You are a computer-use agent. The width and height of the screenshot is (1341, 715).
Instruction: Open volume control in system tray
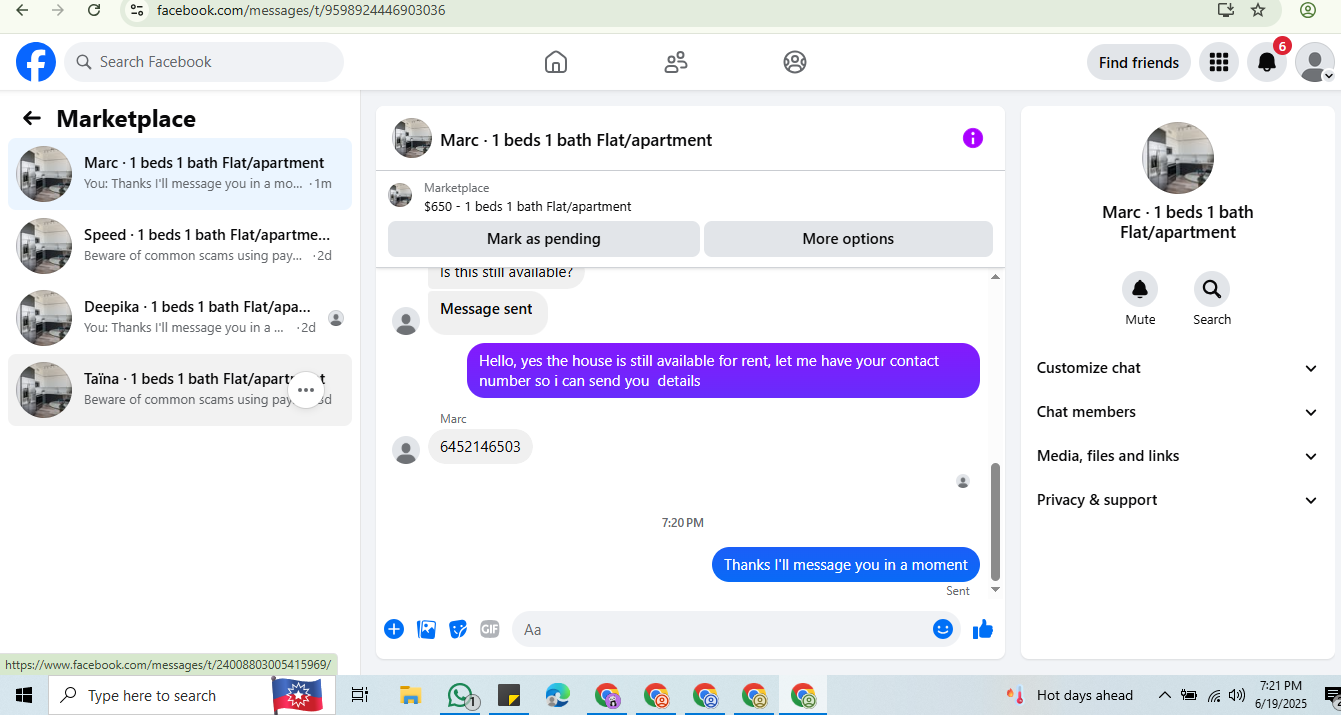point(1237,695)
